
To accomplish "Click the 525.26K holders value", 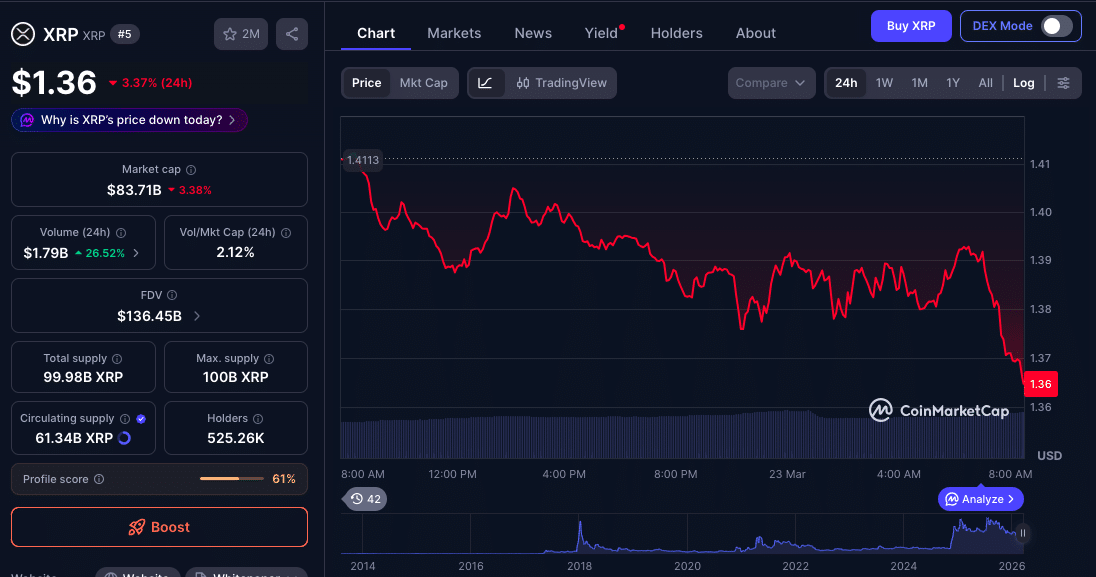I will click(x=236, y=439).
